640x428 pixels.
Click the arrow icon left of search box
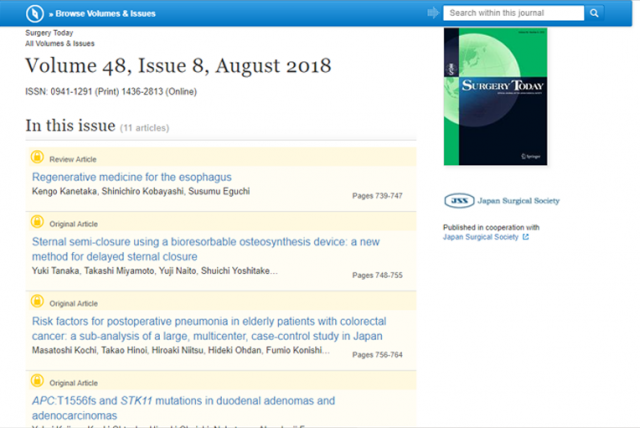pos(432,13)
